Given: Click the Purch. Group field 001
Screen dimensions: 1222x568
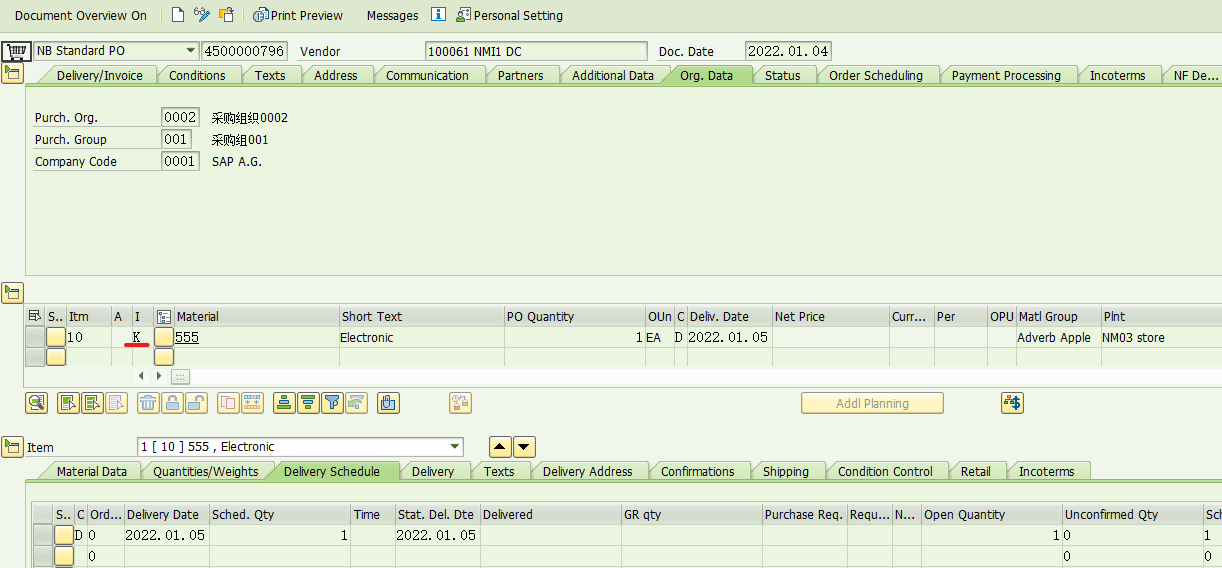Looking at the screenshot, I should click(x=176, y=139).
